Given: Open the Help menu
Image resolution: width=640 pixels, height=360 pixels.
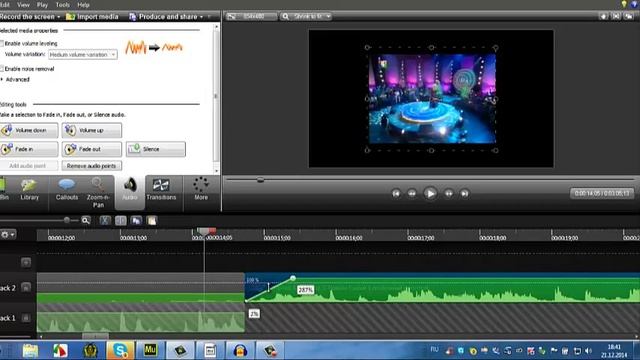Looking at the screenshot, I should click(83, 5).
